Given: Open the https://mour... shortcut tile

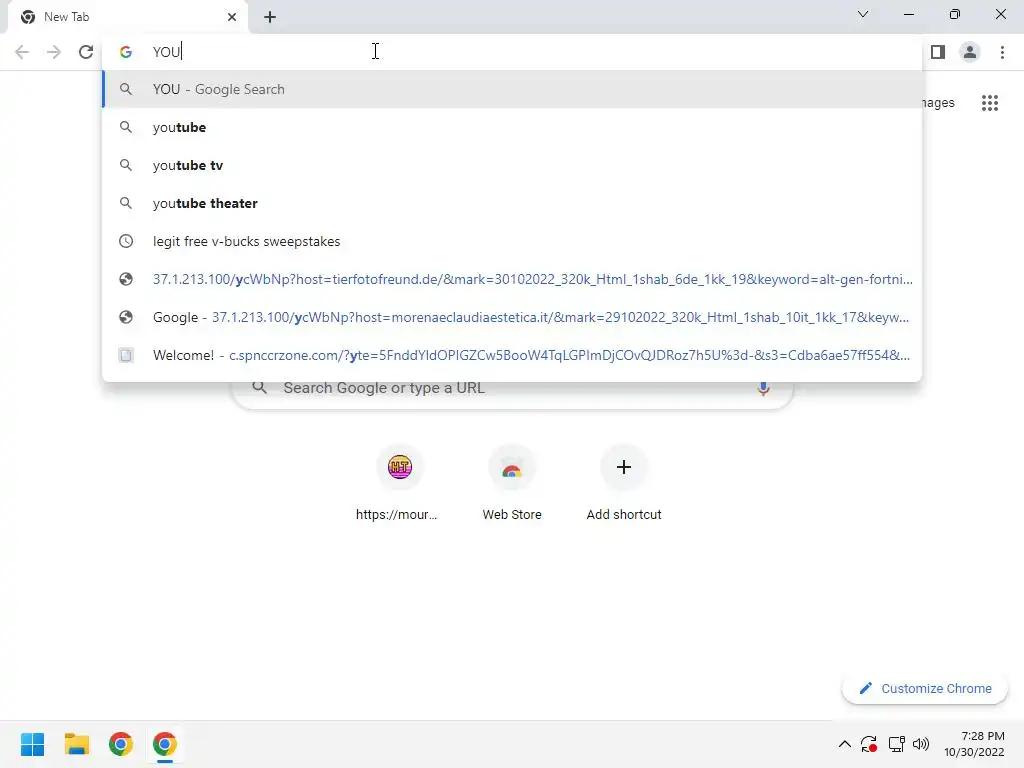Looking at the screenshot, I should point(399,484).
